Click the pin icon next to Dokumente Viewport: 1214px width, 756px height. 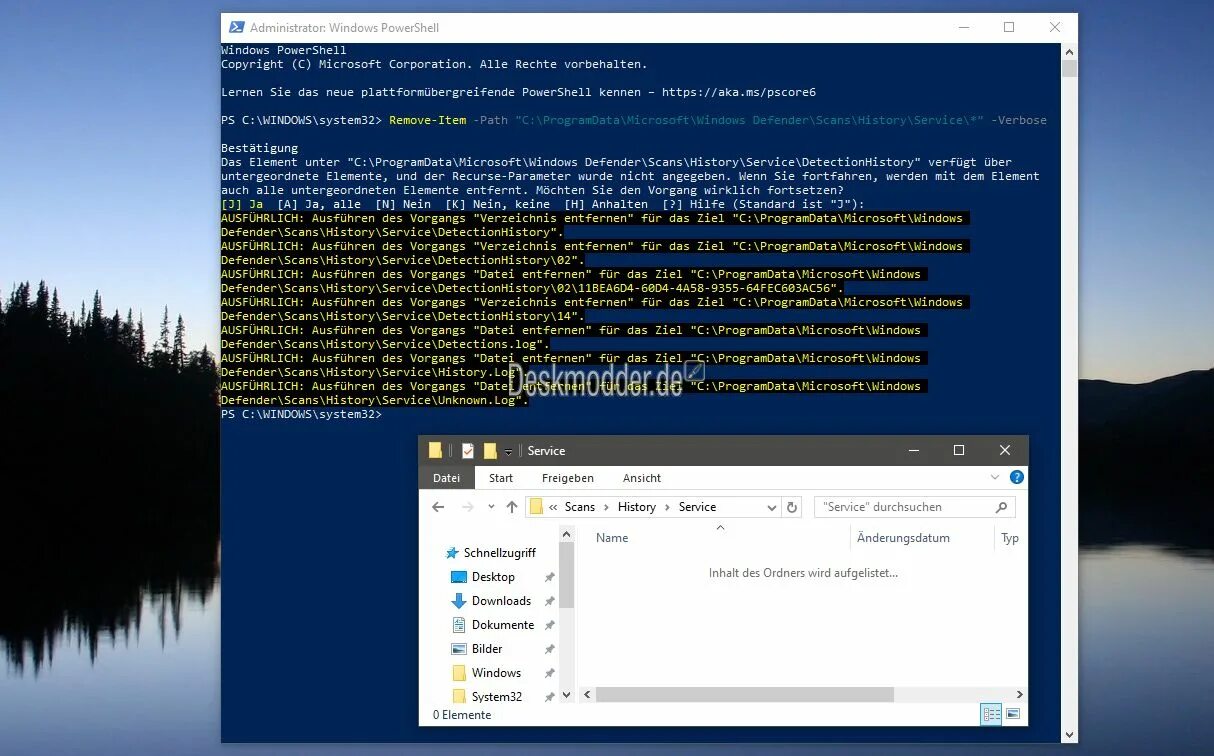pyautogui.click(x=549, y=625)
